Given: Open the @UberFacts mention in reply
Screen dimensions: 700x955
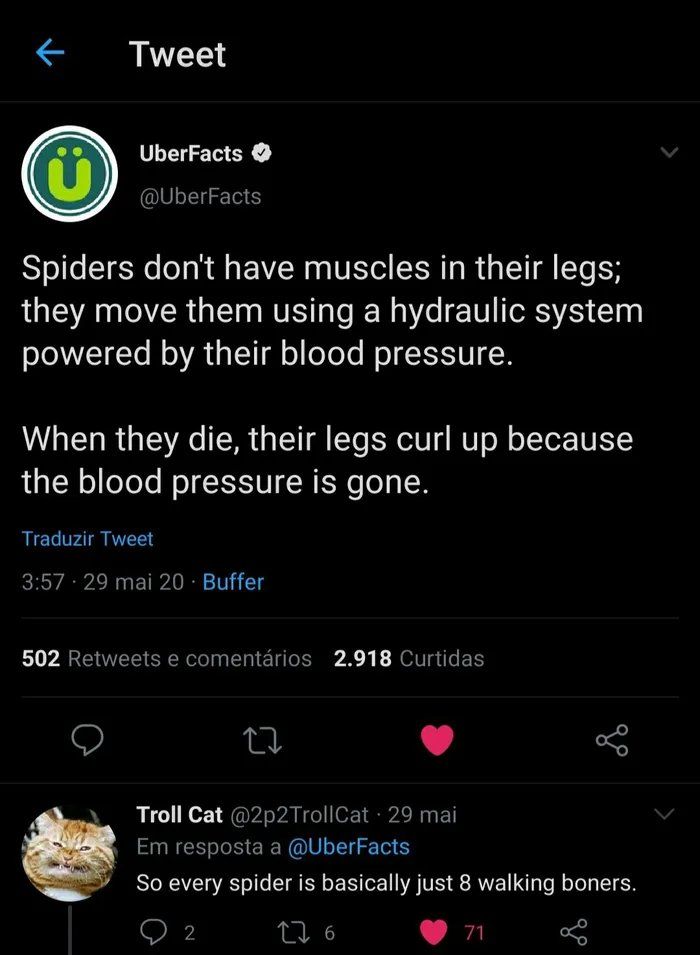Looking at the screenshot, I should click(x=348, y=847).
